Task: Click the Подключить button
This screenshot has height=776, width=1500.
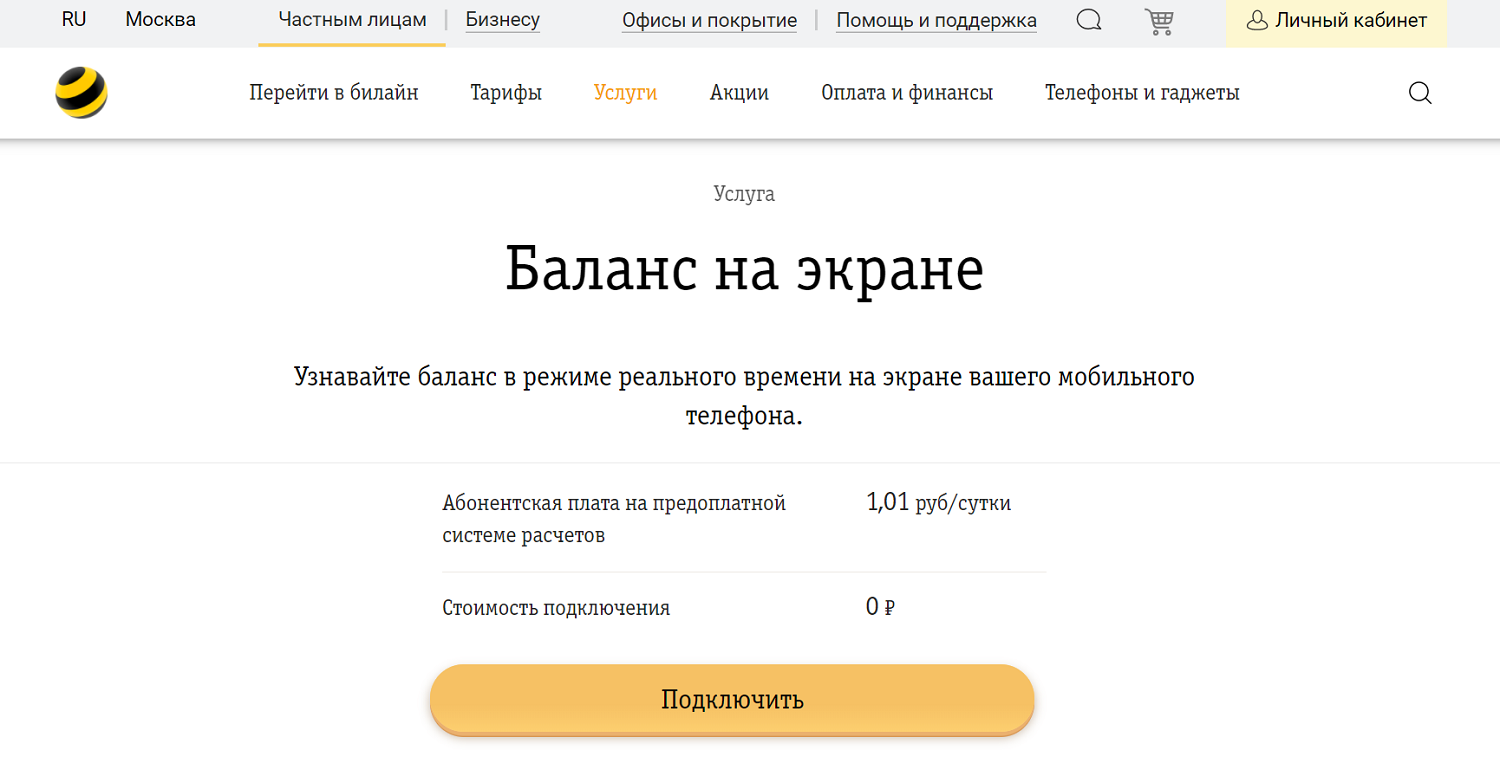Action: click(x=732, y=699)
